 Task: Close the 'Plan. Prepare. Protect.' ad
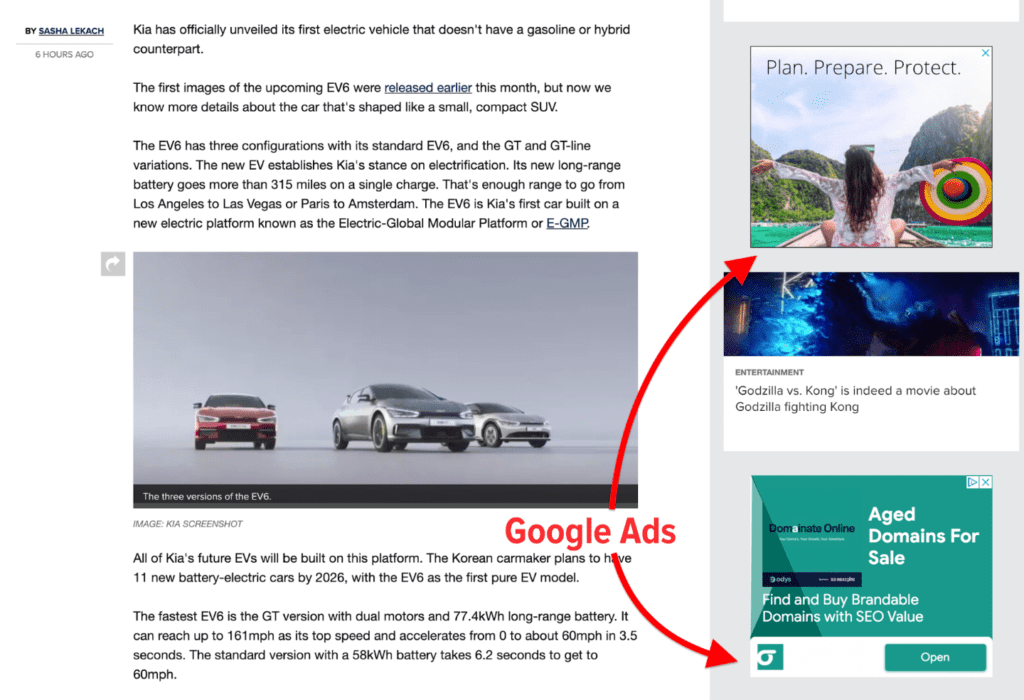tap(985, 53)
